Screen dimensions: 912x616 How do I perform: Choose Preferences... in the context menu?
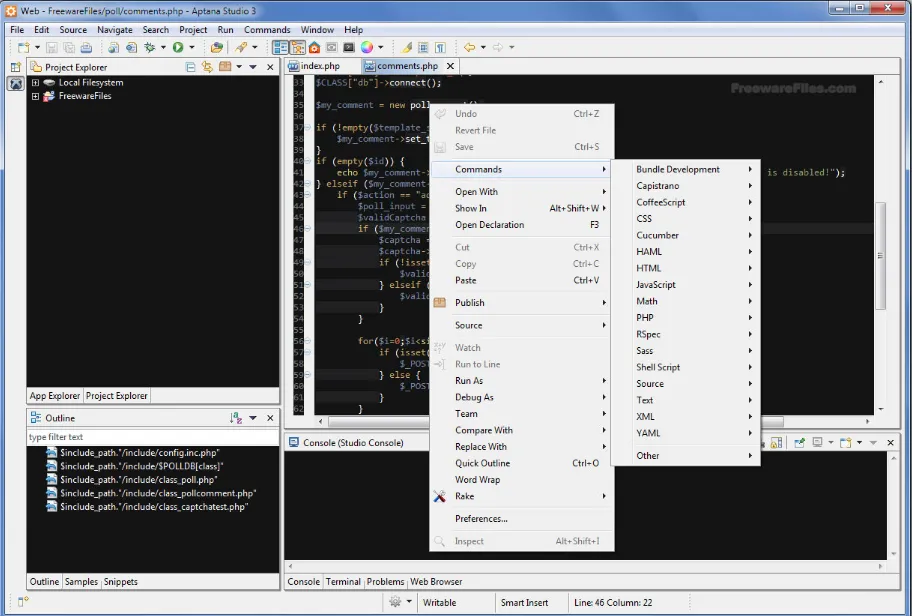tap(522, 519)
